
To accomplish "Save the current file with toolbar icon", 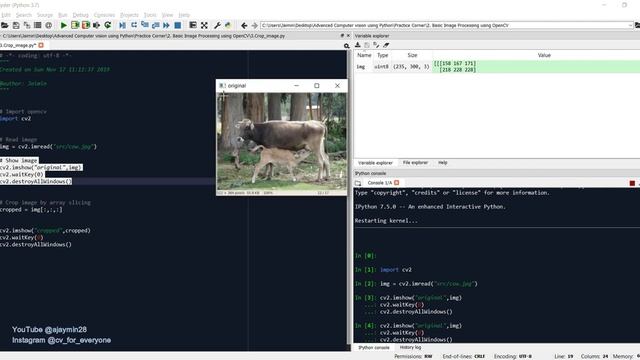I will click(x=16, y=25).
